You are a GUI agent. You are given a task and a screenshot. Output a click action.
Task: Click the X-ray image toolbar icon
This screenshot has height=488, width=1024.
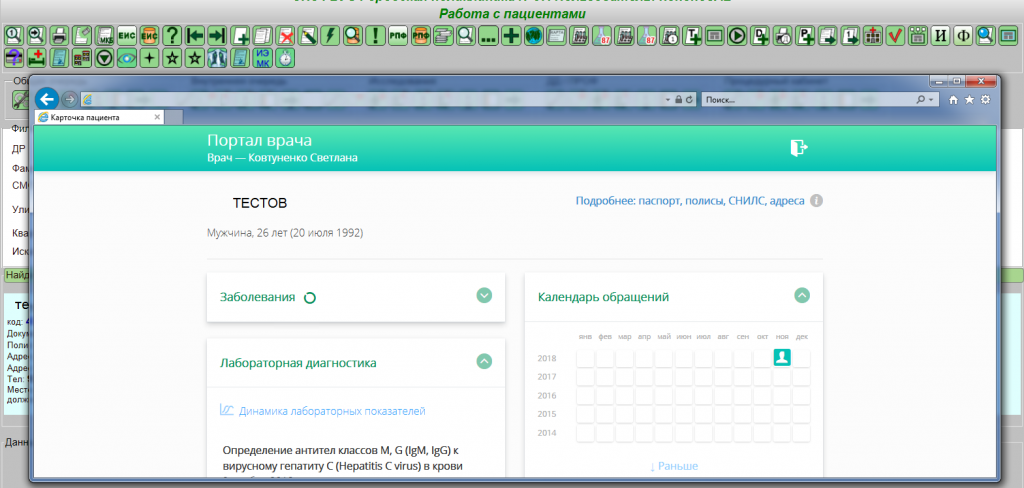click(x=217, y=58)
